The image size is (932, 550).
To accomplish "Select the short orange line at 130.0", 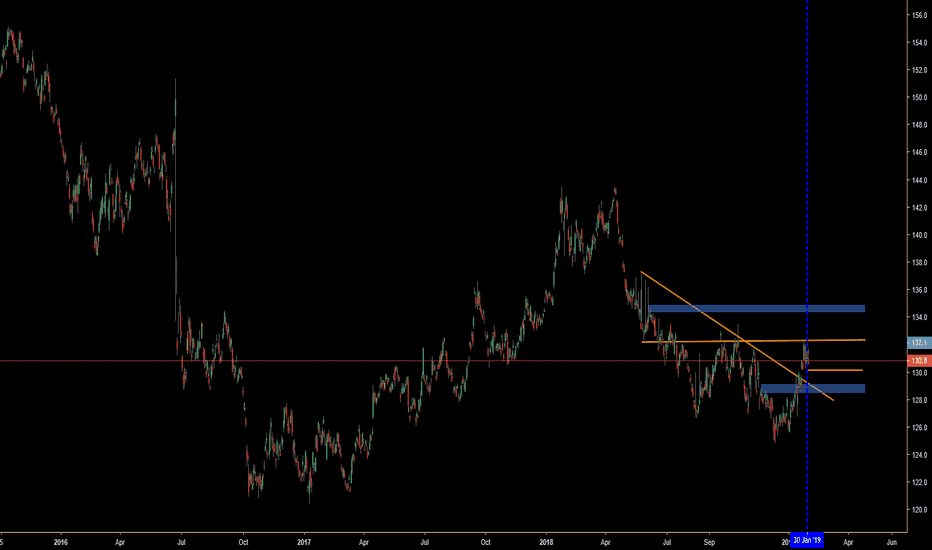I will tap(835, 370).
